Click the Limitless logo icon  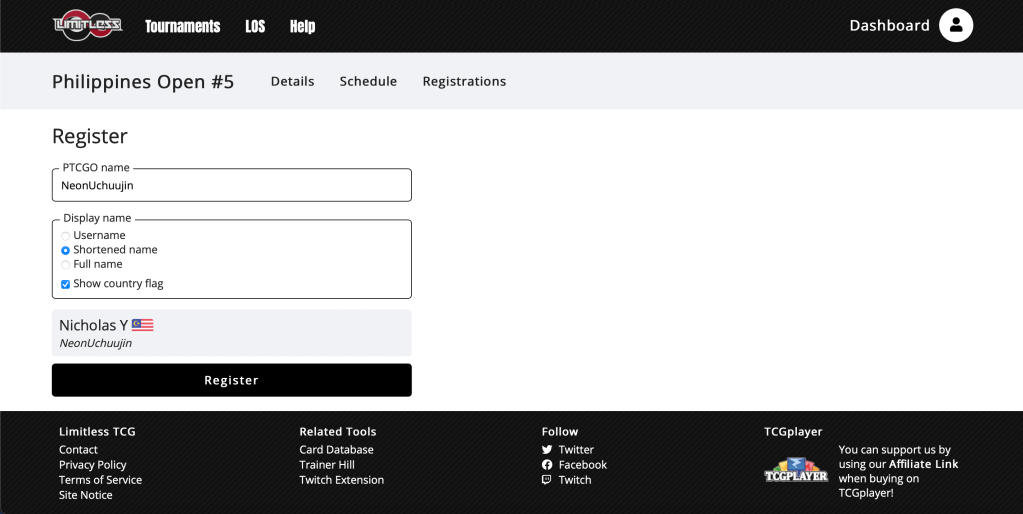point(88,26)
